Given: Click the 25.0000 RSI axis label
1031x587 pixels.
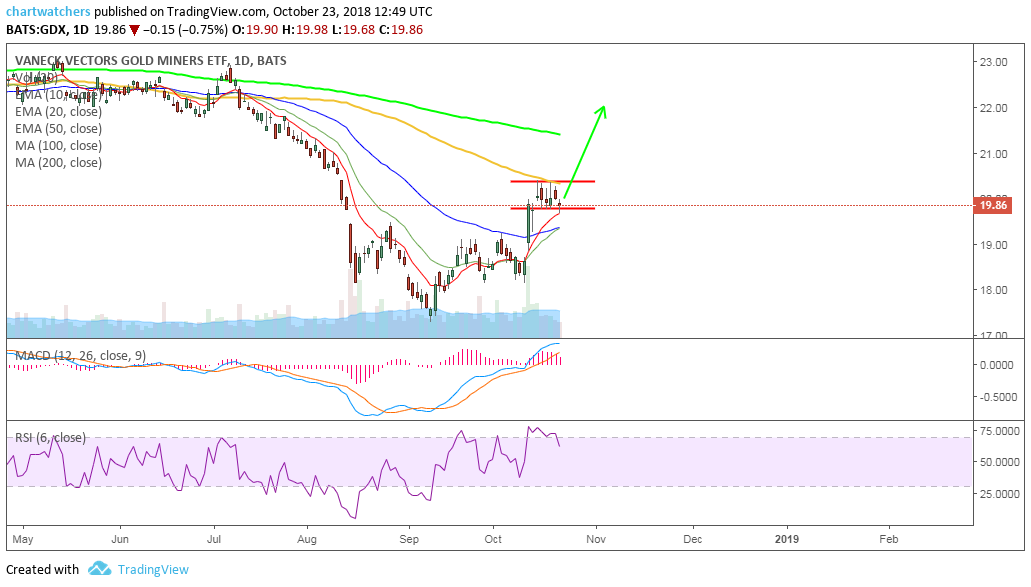Looking at the screenshot, I should pos(999,494).
